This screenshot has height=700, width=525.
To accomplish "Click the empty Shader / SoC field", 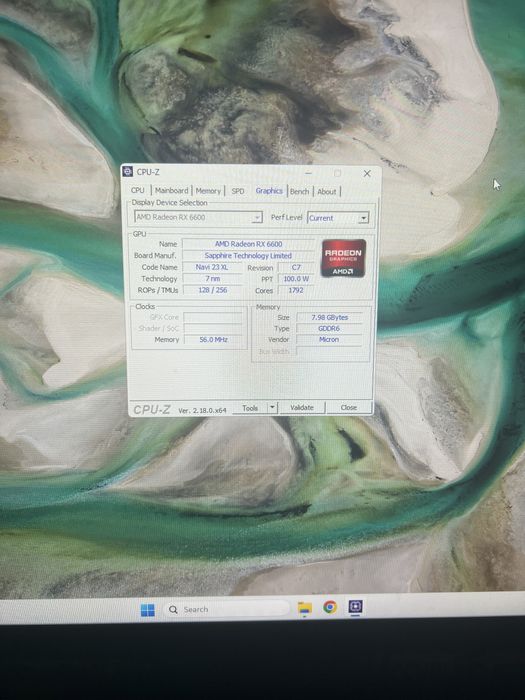I will (213, 329).
